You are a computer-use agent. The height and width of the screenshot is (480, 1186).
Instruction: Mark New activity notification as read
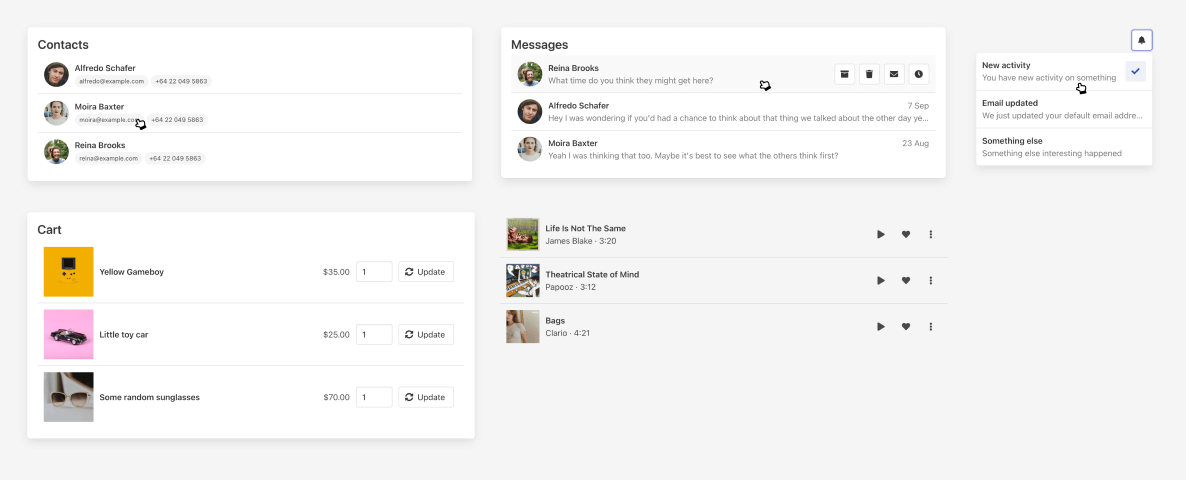pyautogui.click(x=1135, y=71)
